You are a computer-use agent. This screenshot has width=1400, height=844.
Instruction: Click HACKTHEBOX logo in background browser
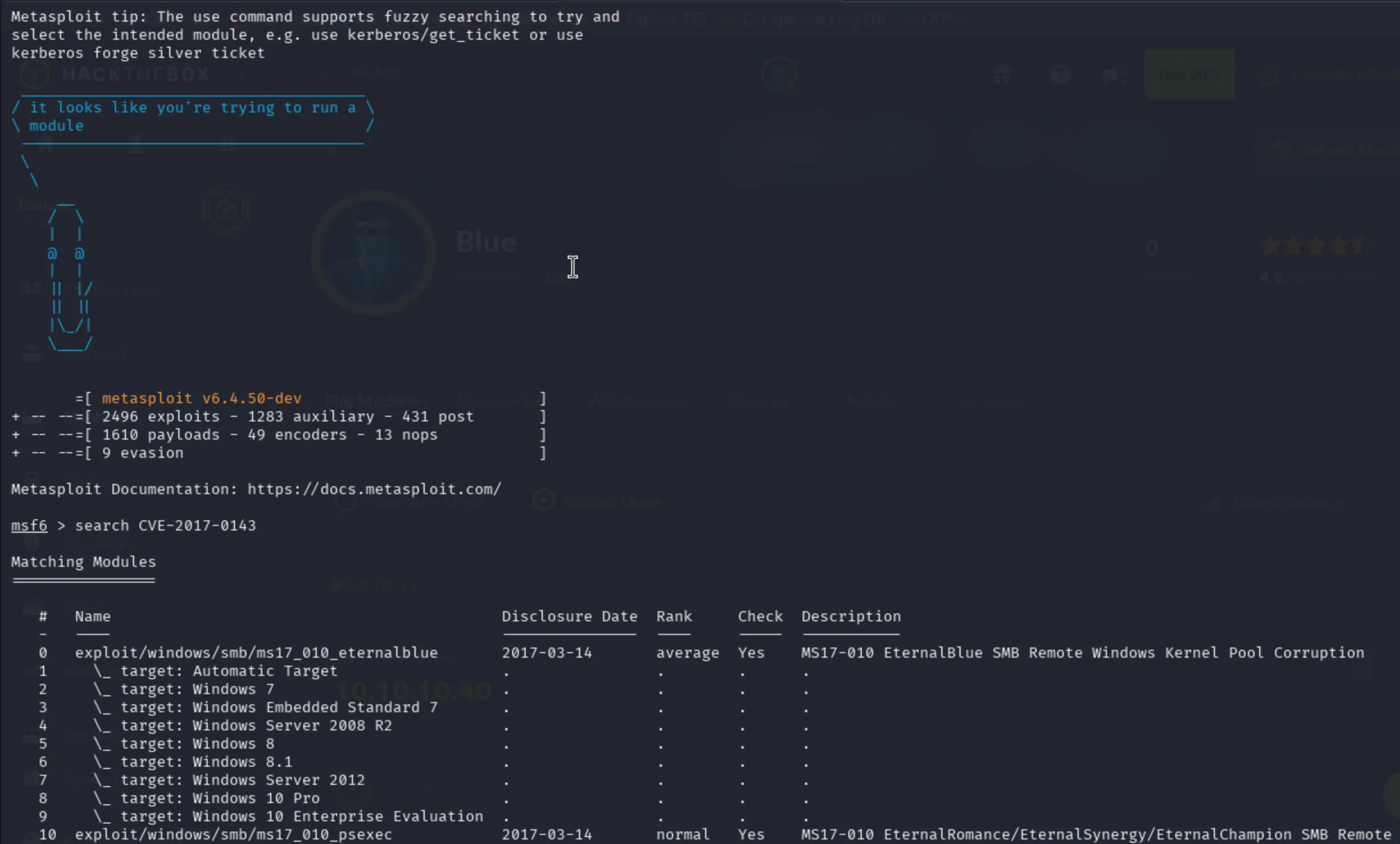115,74
